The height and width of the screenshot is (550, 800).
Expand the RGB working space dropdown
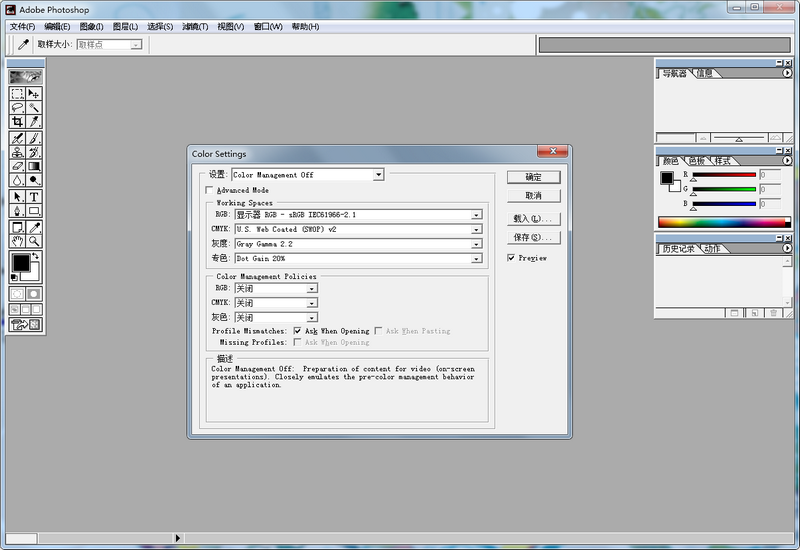476,214
